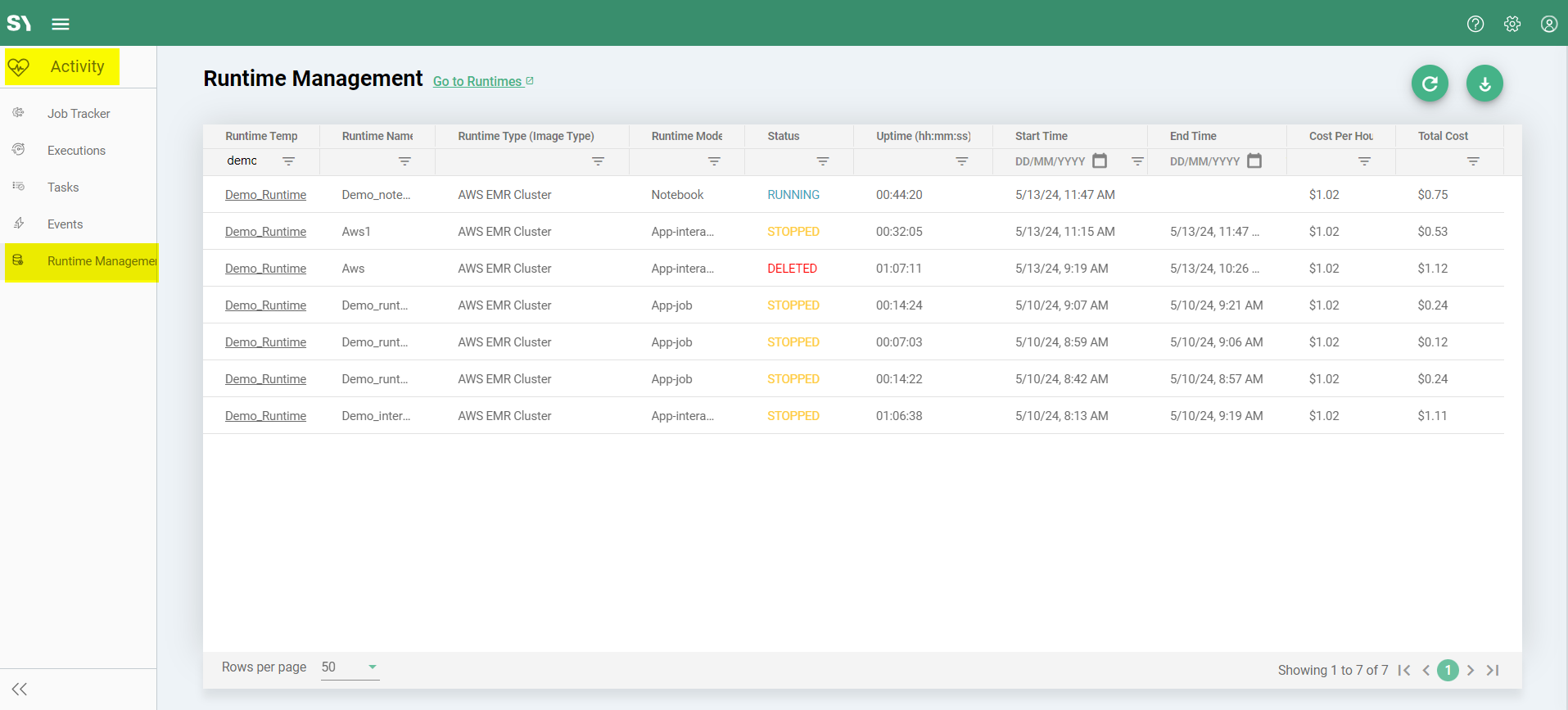Viewport: 1568px width, 710px height.
Task: Toggle the hamburger menu icon
Action: 61,24
